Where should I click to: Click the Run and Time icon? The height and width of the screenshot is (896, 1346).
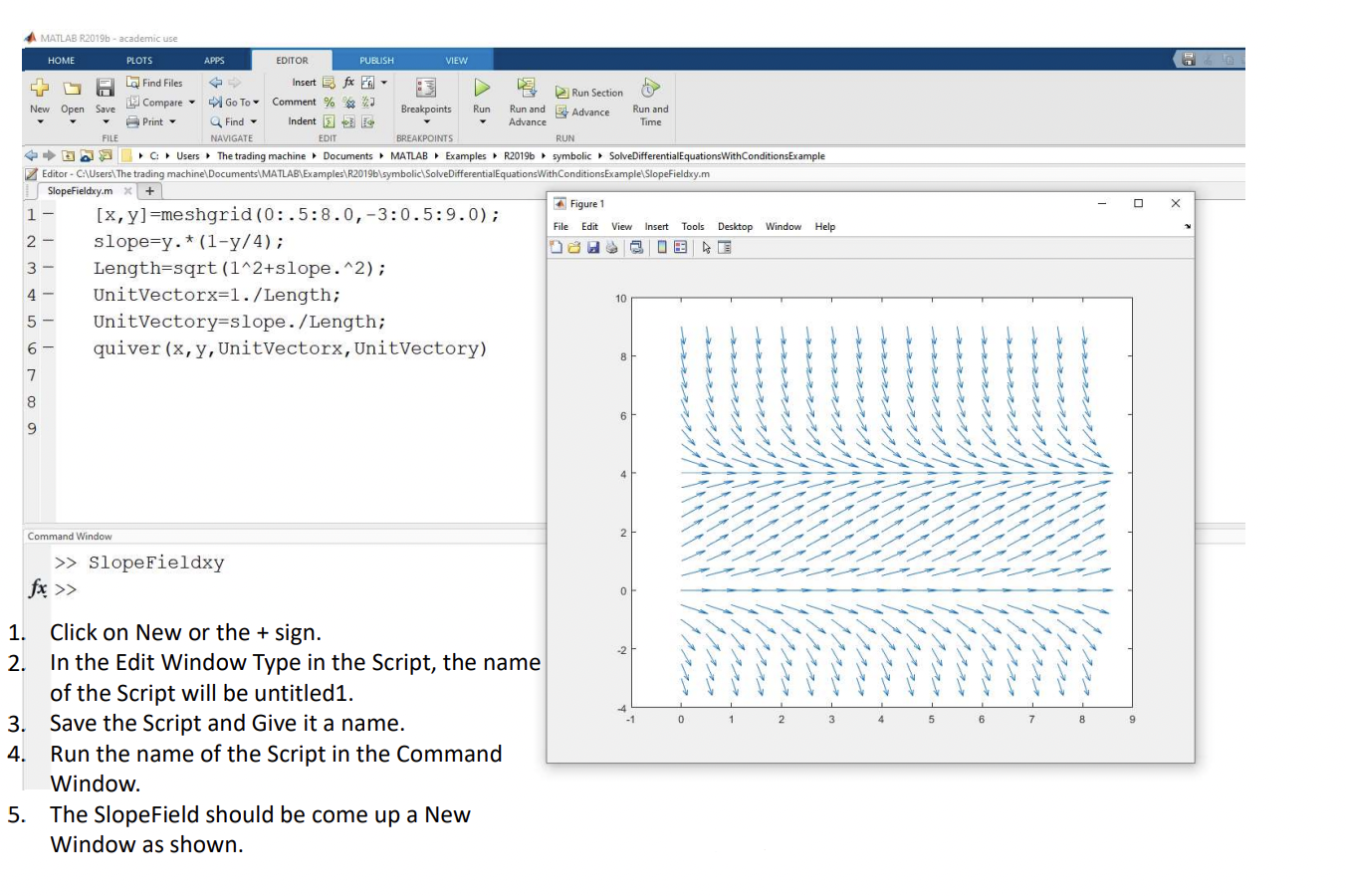[650, 88]
